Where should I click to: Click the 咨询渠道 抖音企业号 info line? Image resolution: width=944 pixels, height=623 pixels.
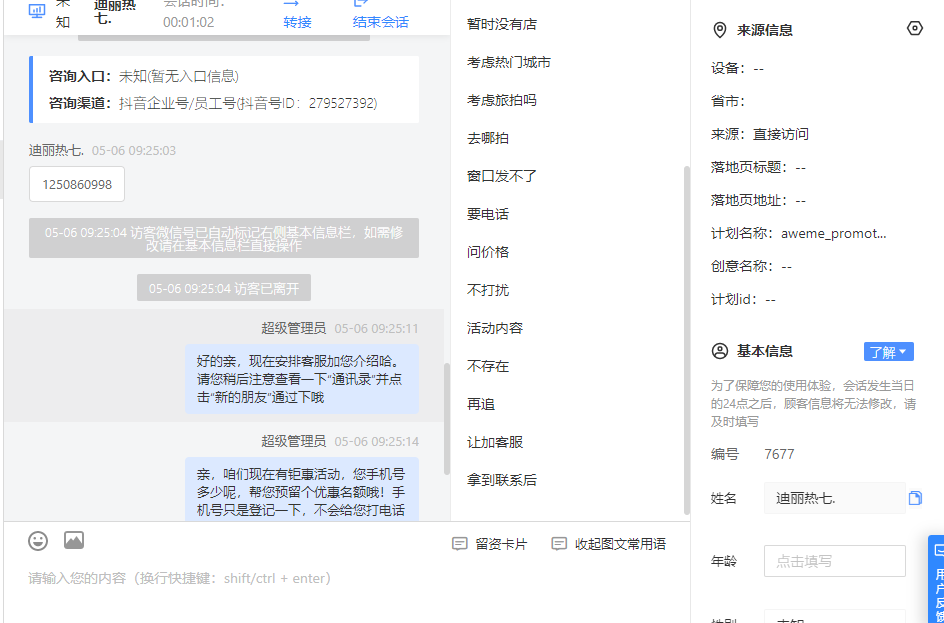point(213,103)
